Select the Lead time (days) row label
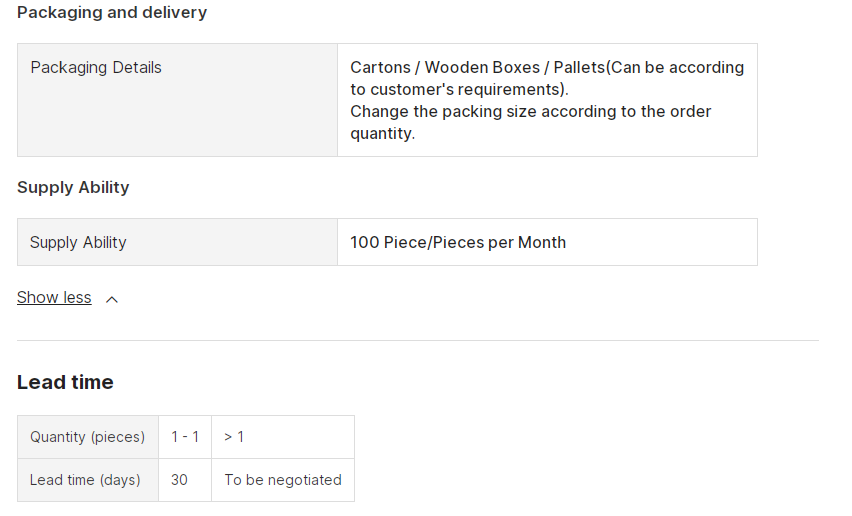 point(88,480)
